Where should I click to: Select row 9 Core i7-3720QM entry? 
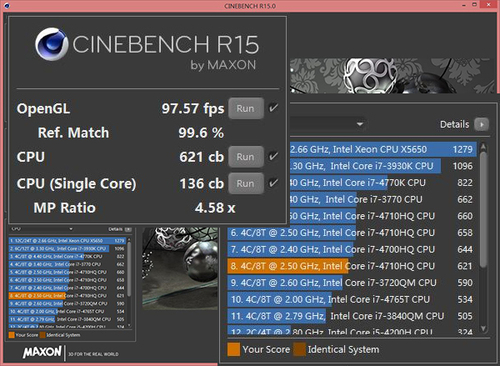352,283
